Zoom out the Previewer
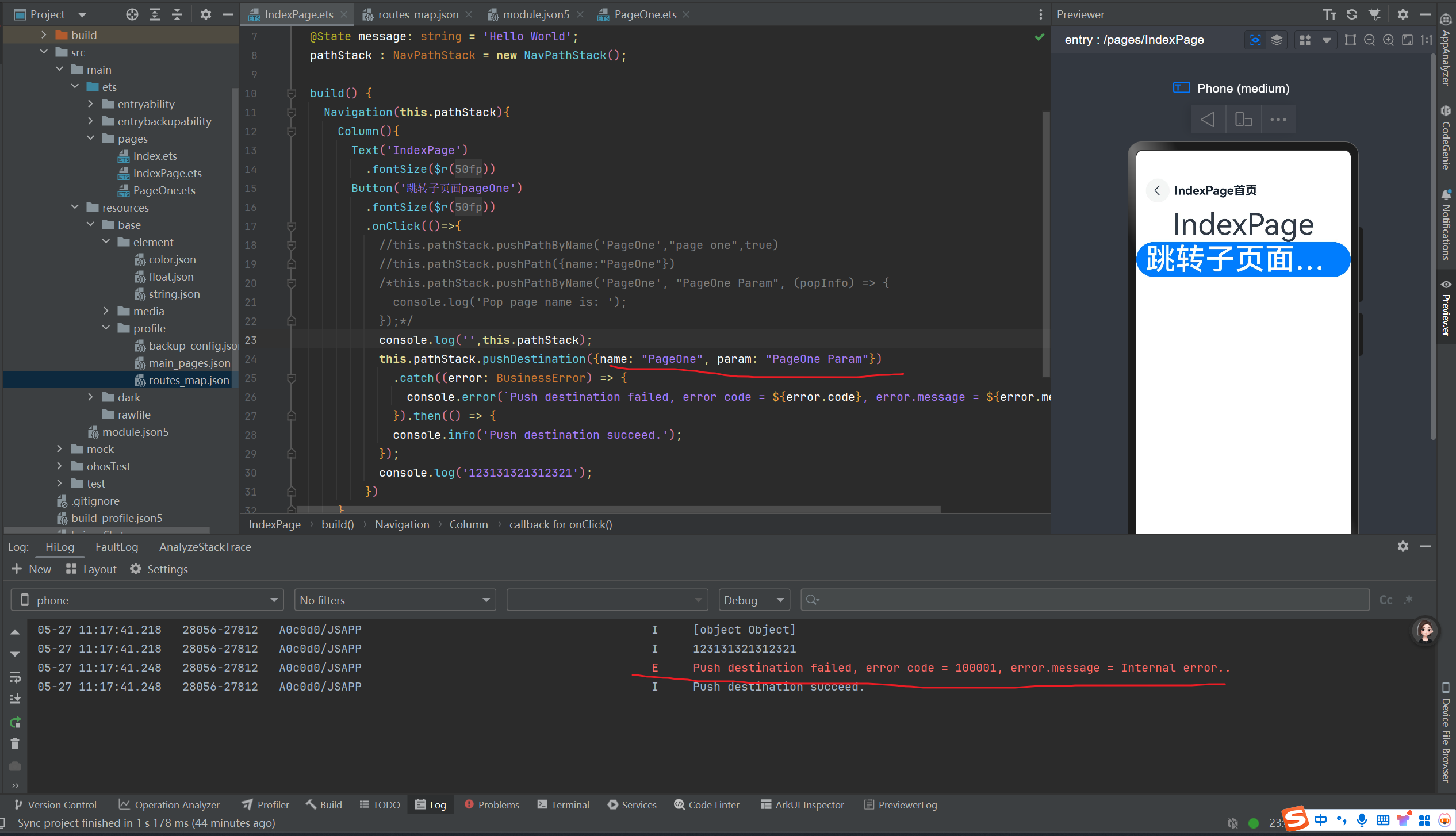This screenshot has height=836, width=1456. coord(1369,40)
